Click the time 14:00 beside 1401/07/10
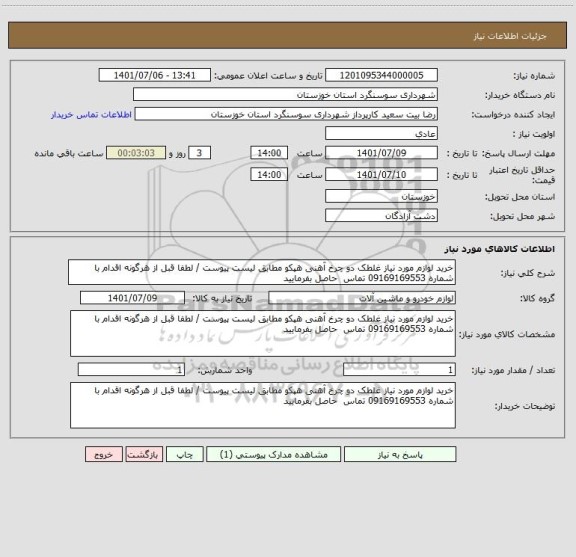576x557 pixels. (x=269, y=175)
